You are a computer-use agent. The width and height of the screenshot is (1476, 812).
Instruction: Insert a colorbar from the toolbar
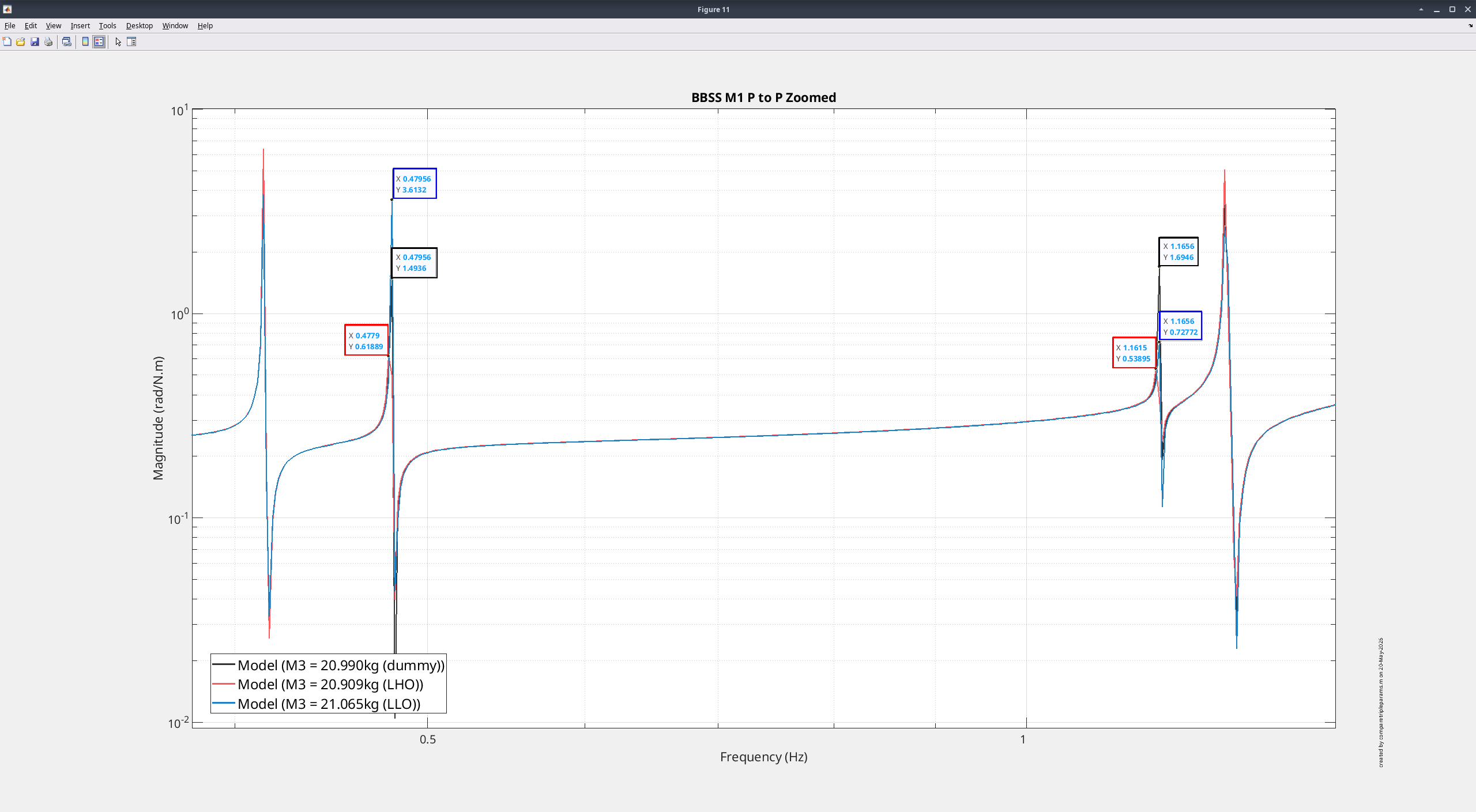point(85,41)
